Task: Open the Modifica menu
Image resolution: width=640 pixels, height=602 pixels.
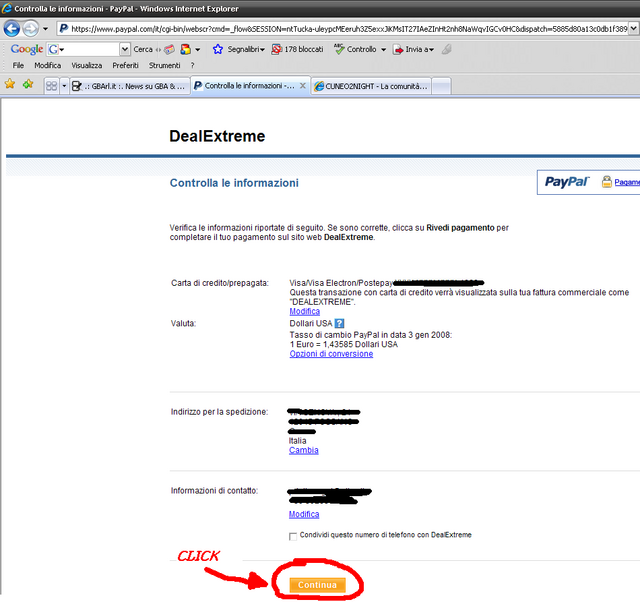Action: click(x=47, y=65)
